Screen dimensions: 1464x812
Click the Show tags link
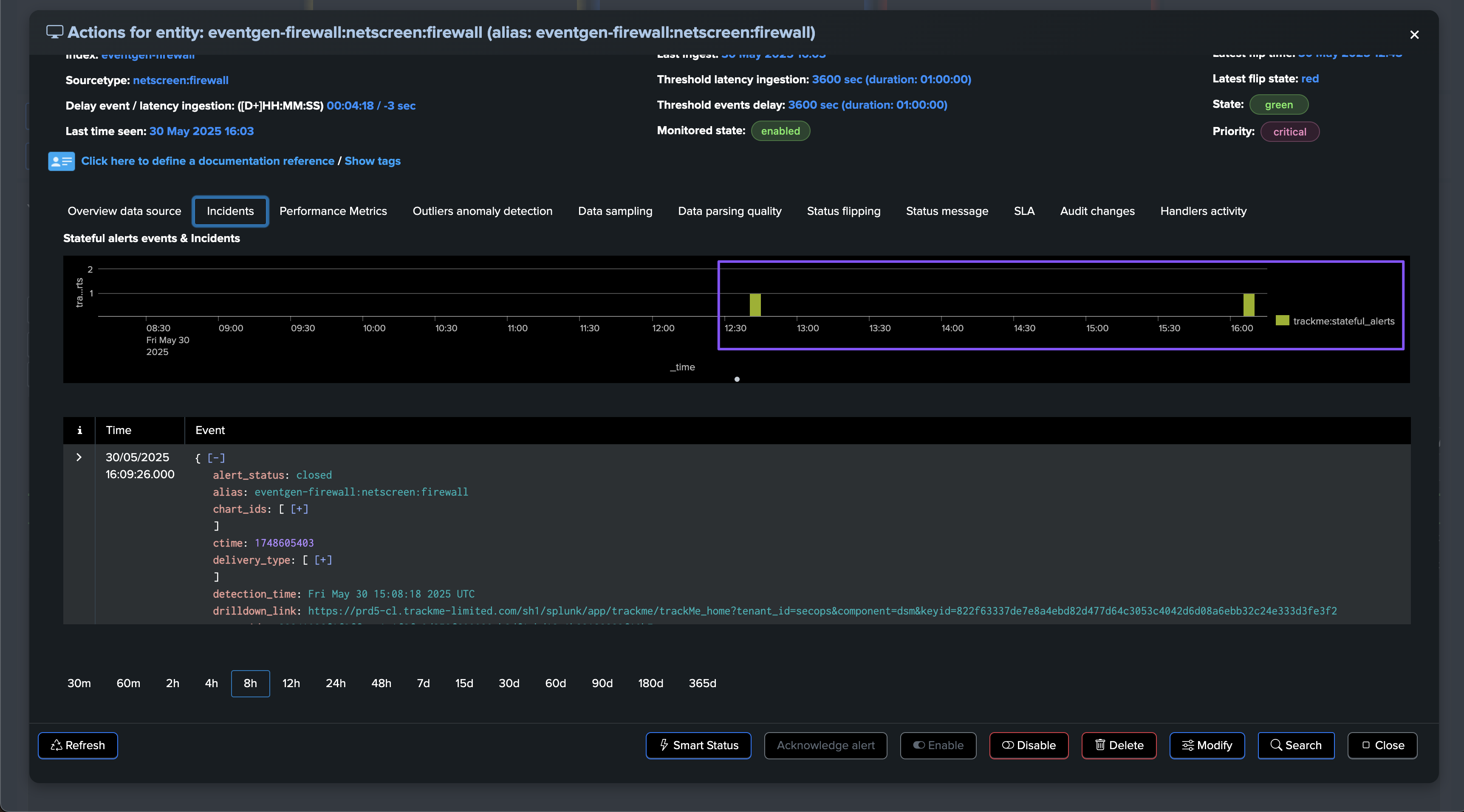pyautogui.click(x=372, y=161)
